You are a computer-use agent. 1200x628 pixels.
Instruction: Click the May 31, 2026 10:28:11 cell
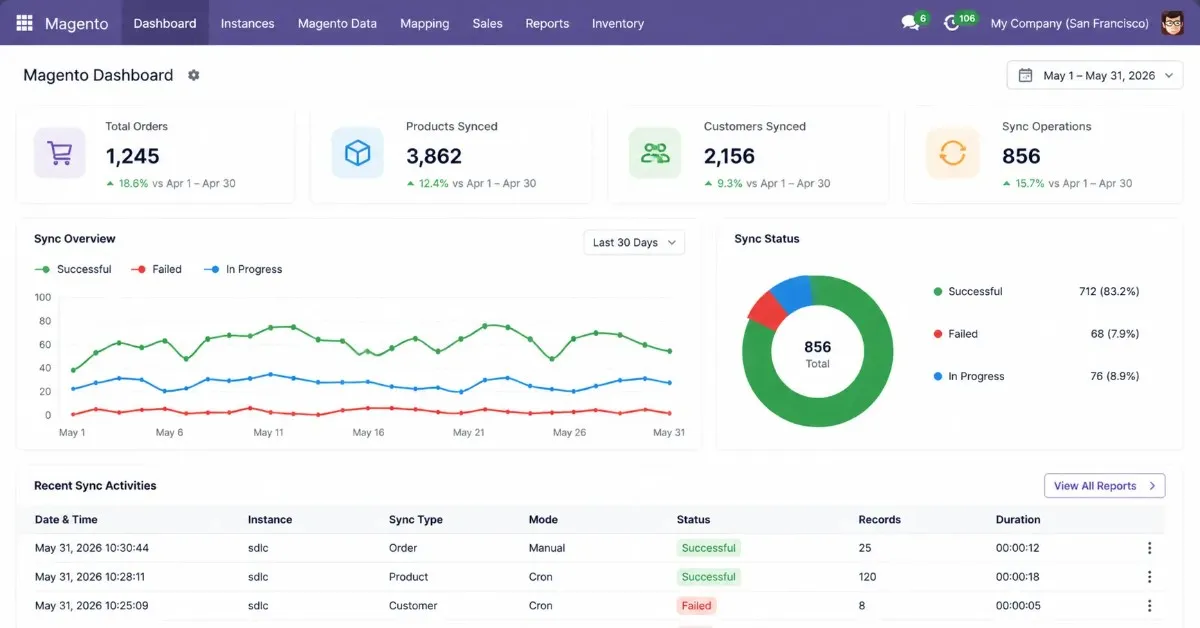click(x=90, y=577)
